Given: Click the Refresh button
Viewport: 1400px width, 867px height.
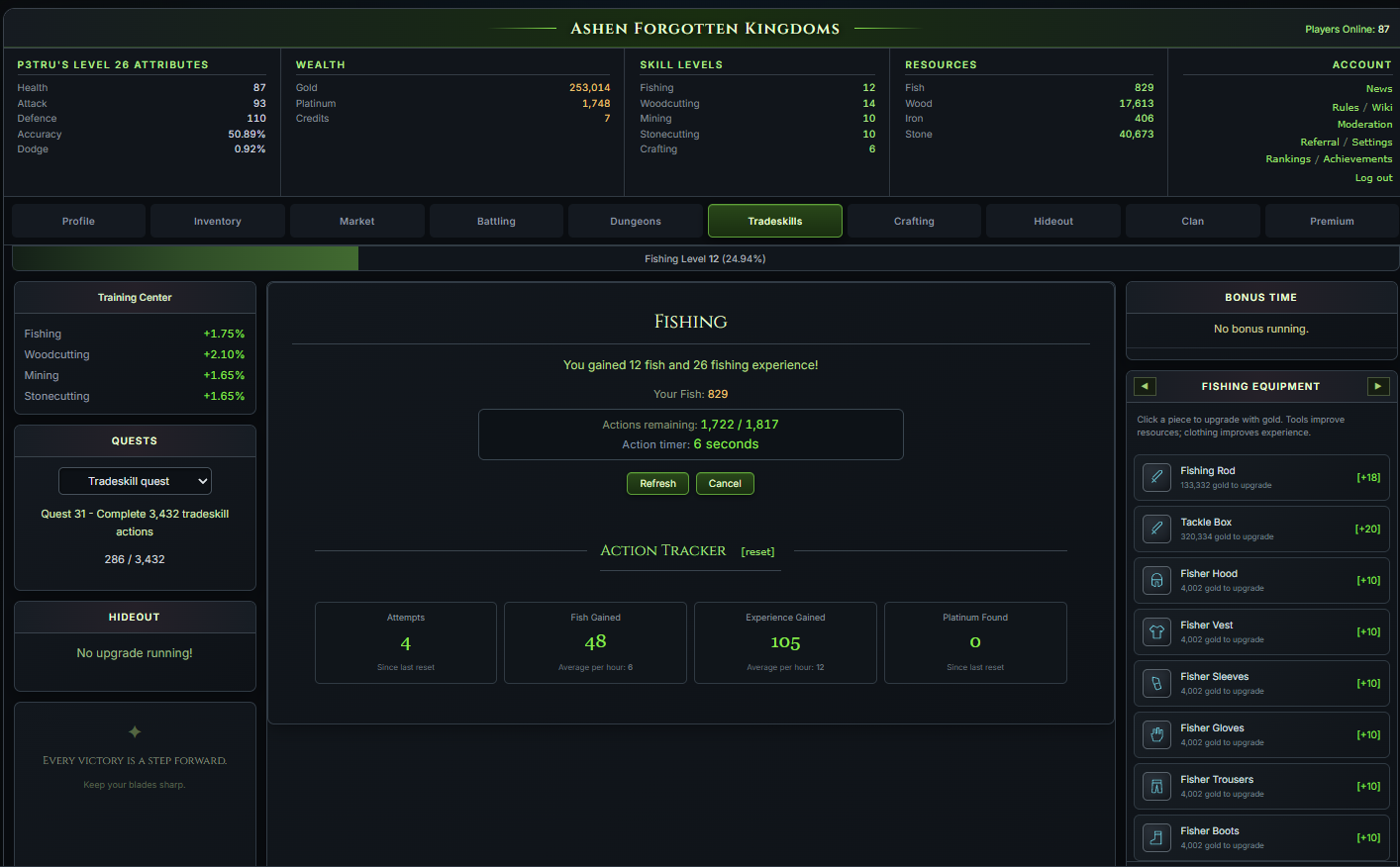Looking at the screenshot, I should tap(657, 483).
